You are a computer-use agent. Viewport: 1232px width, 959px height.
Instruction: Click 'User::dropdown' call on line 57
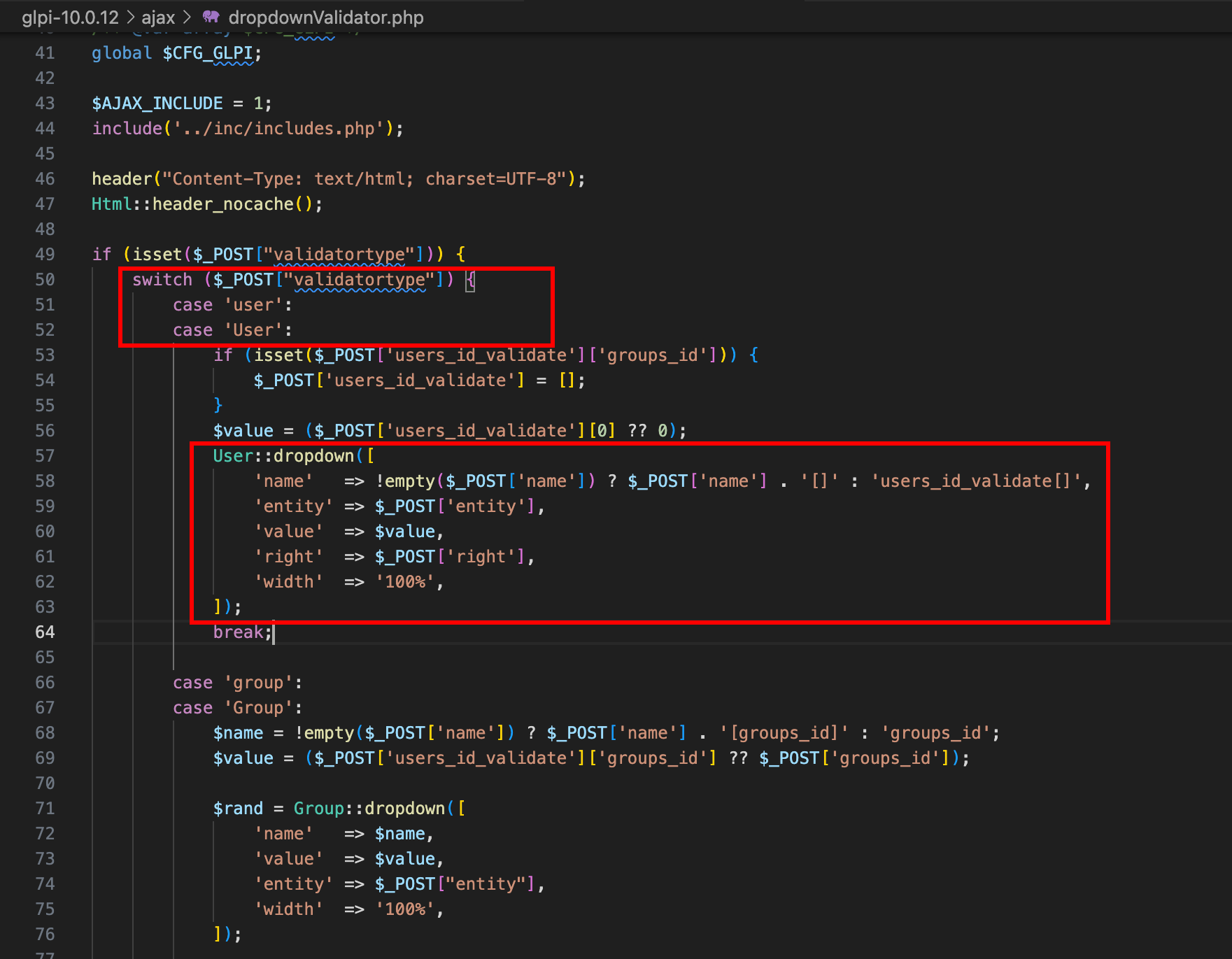pos(283,456)
